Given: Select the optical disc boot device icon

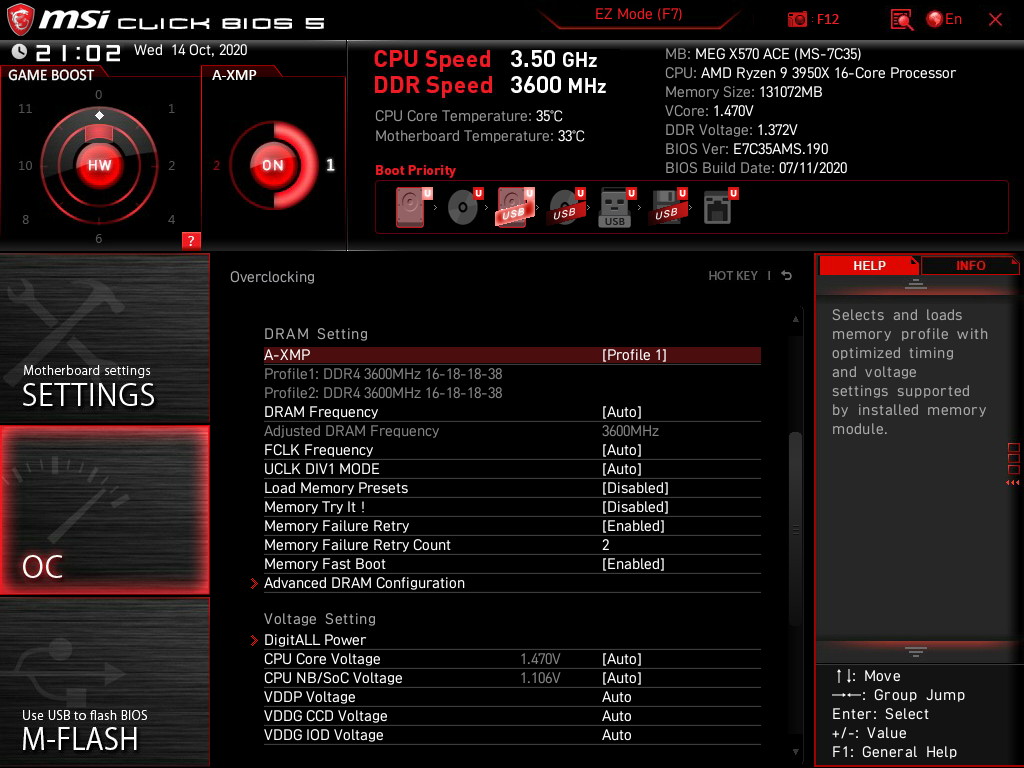Looking at the screenshot, I should coord(464,208).
